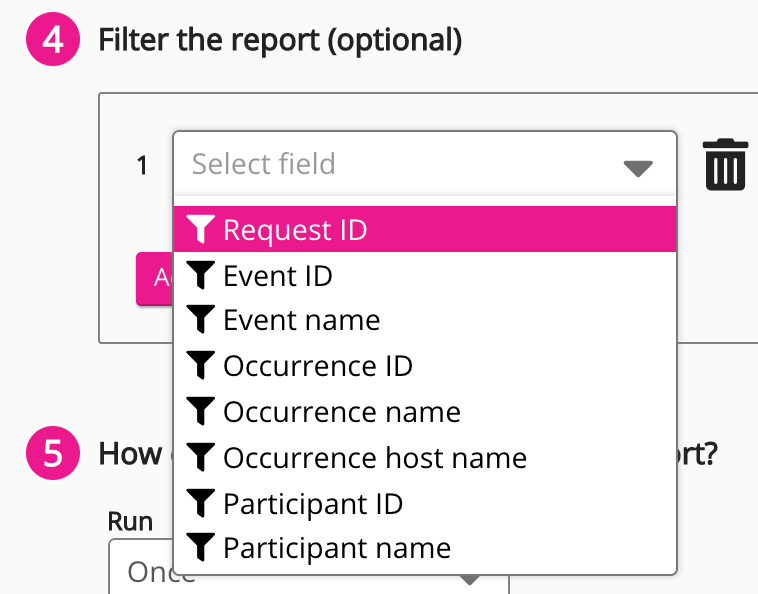The height and width of the screenshot is (594, 758).
Task: Click the funnel icon beside Event name
Action: pyautogui.click(x=202, y=320)
